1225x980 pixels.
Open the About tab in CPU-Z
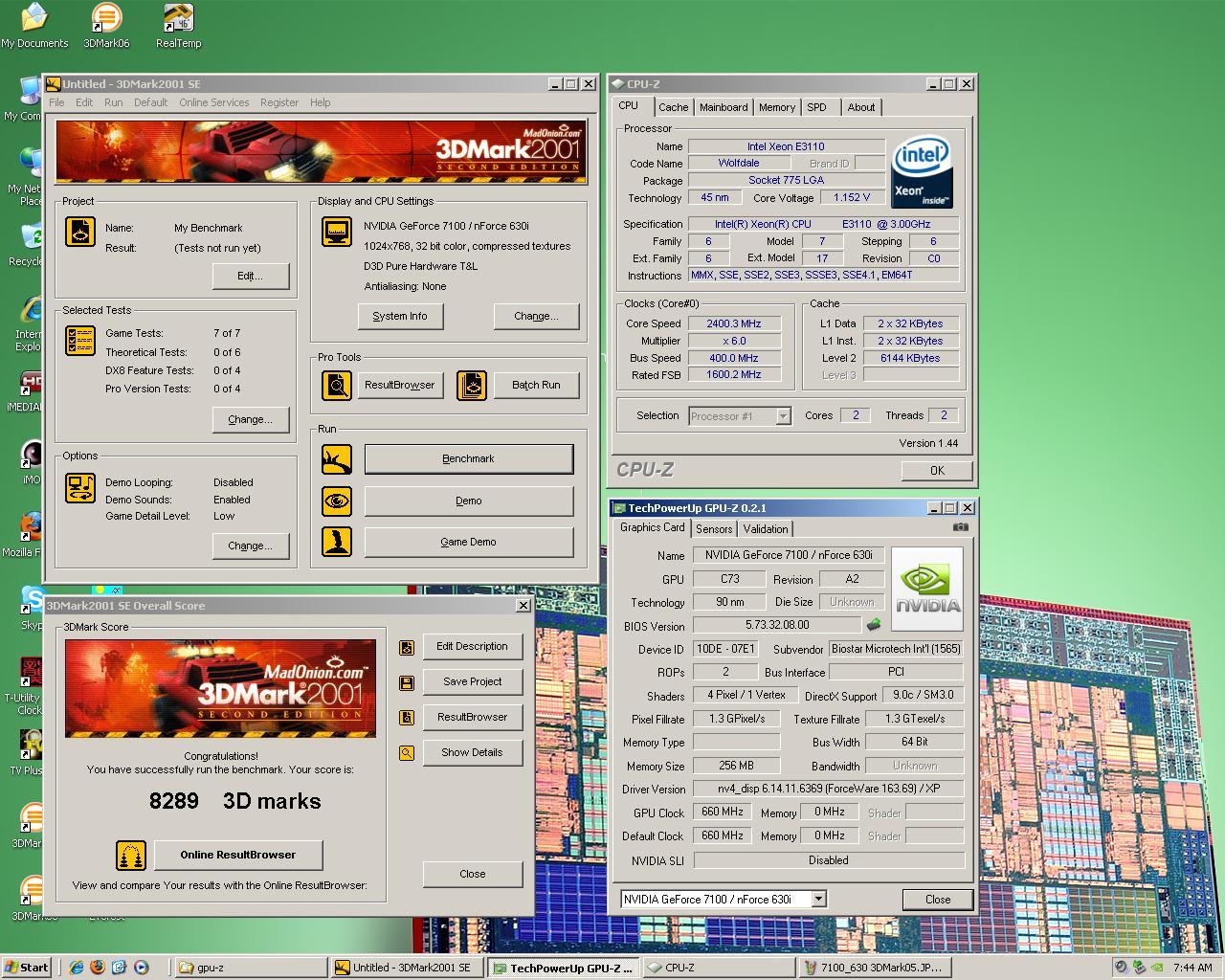861,107
